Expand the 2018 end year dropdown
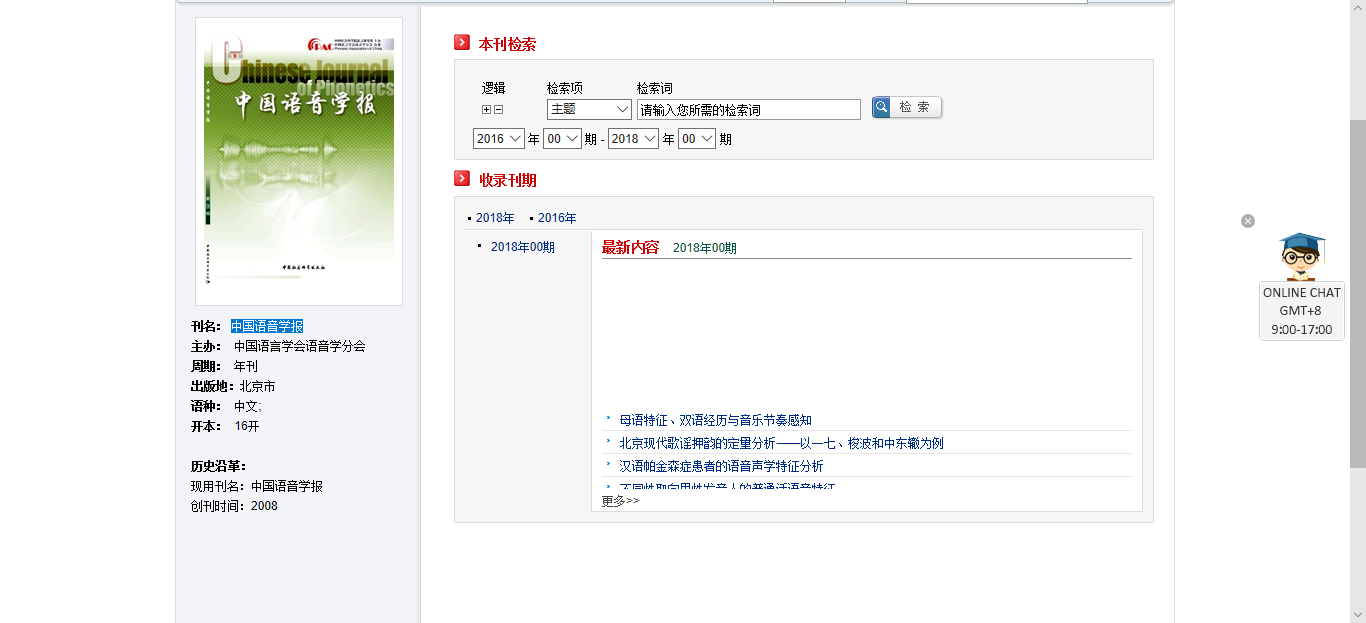The image size is (1366, 623). [x=633, y=139]
